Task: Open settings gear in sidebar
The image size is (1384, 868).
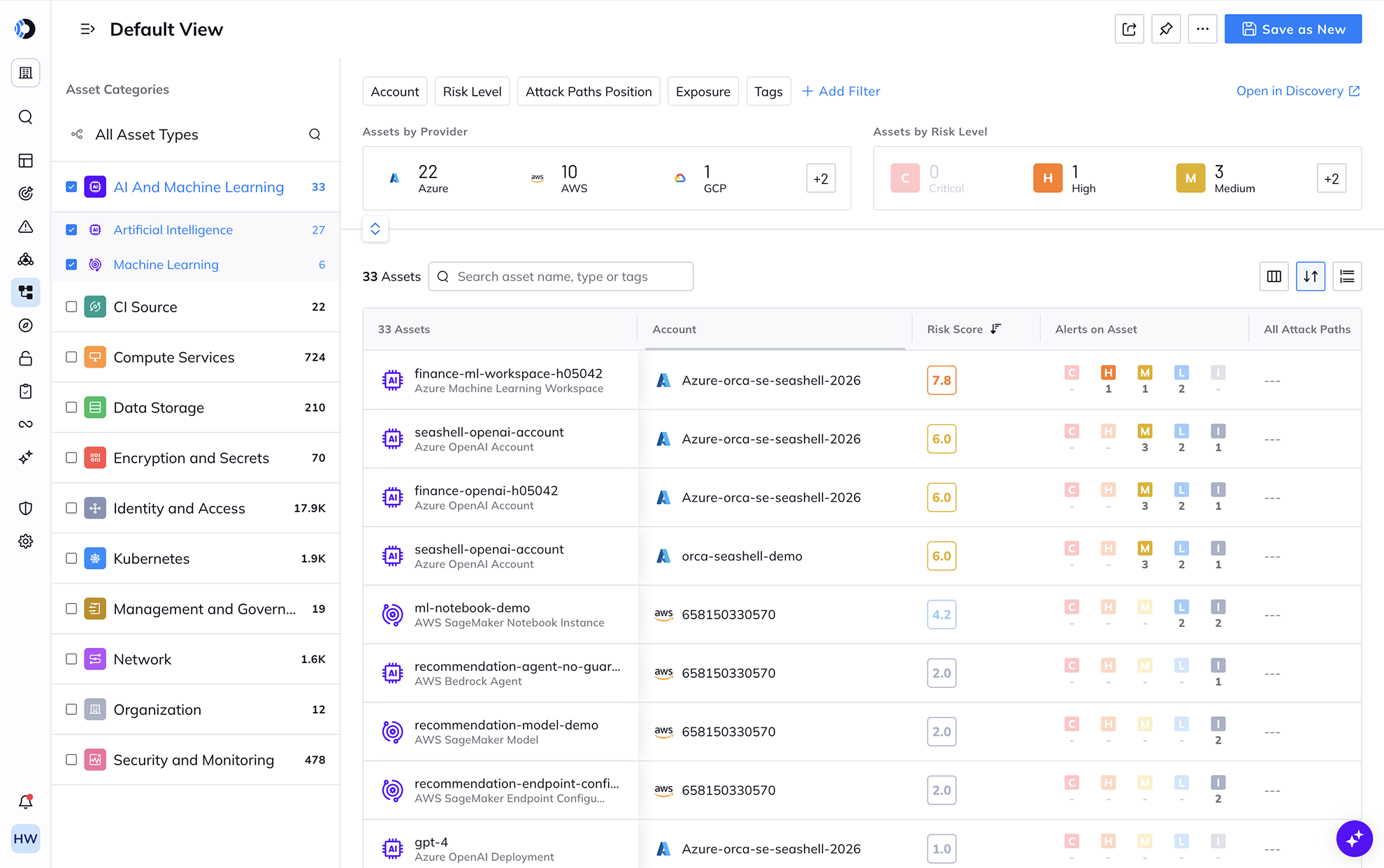Action: coord(25,542)
